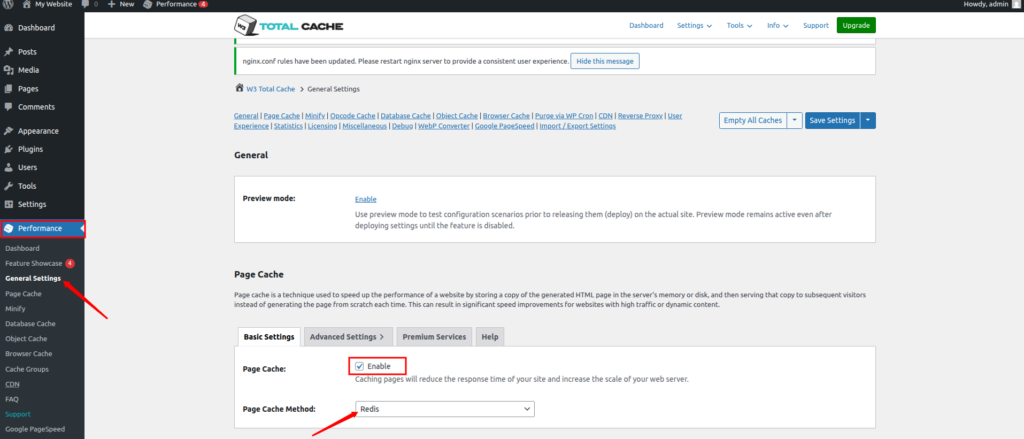The height and width of the screenshot is (439, 1024).
Task: Open Browser Cache in Performance submenu
Action: 29,353
